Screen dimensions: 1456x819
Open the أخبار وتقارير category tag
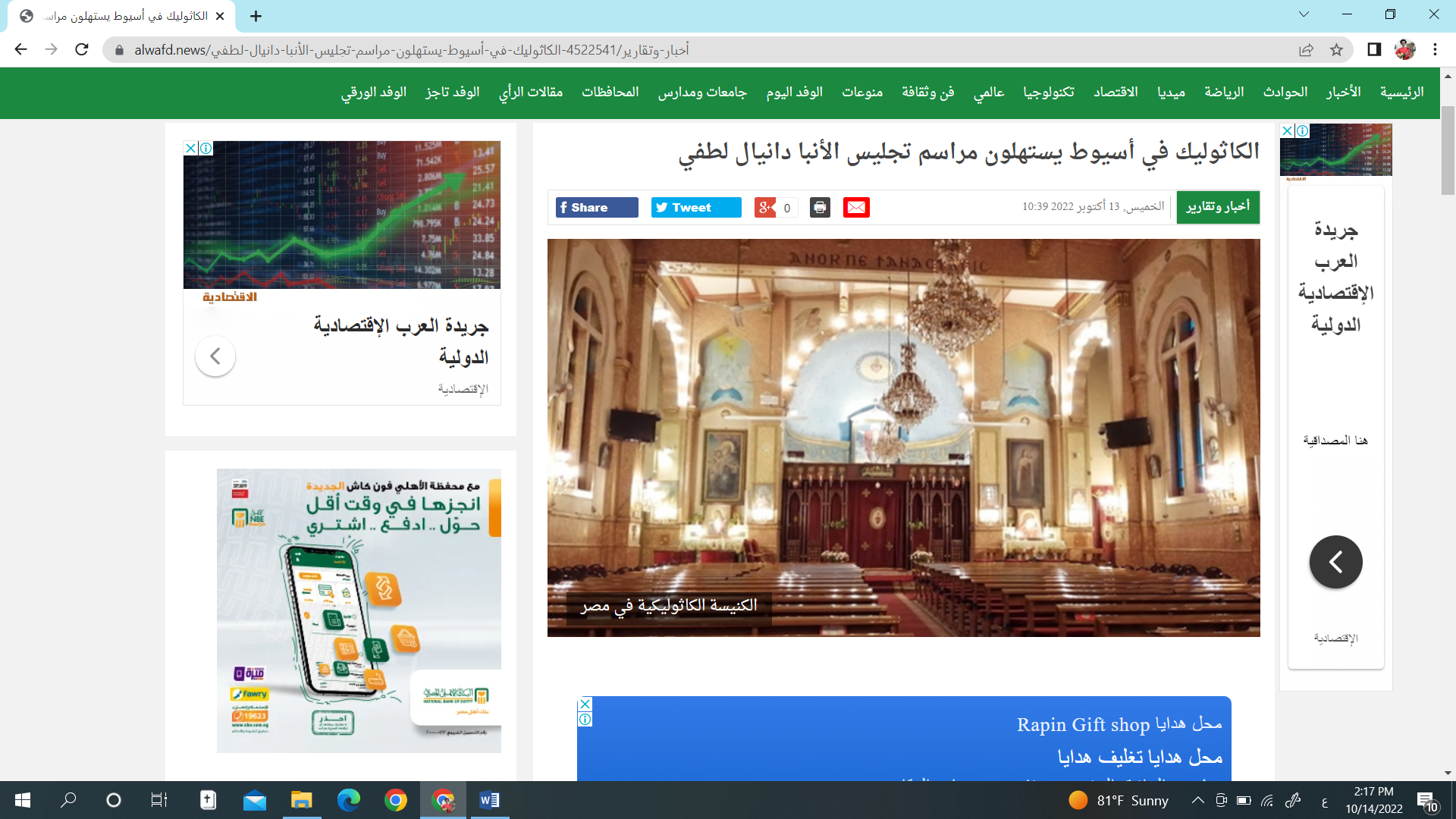1218,207
